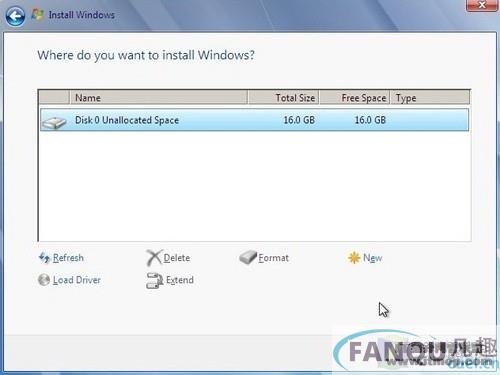500x375 pixels.
Task: Click the Delete X icon
Action: [x=154, y=258]
